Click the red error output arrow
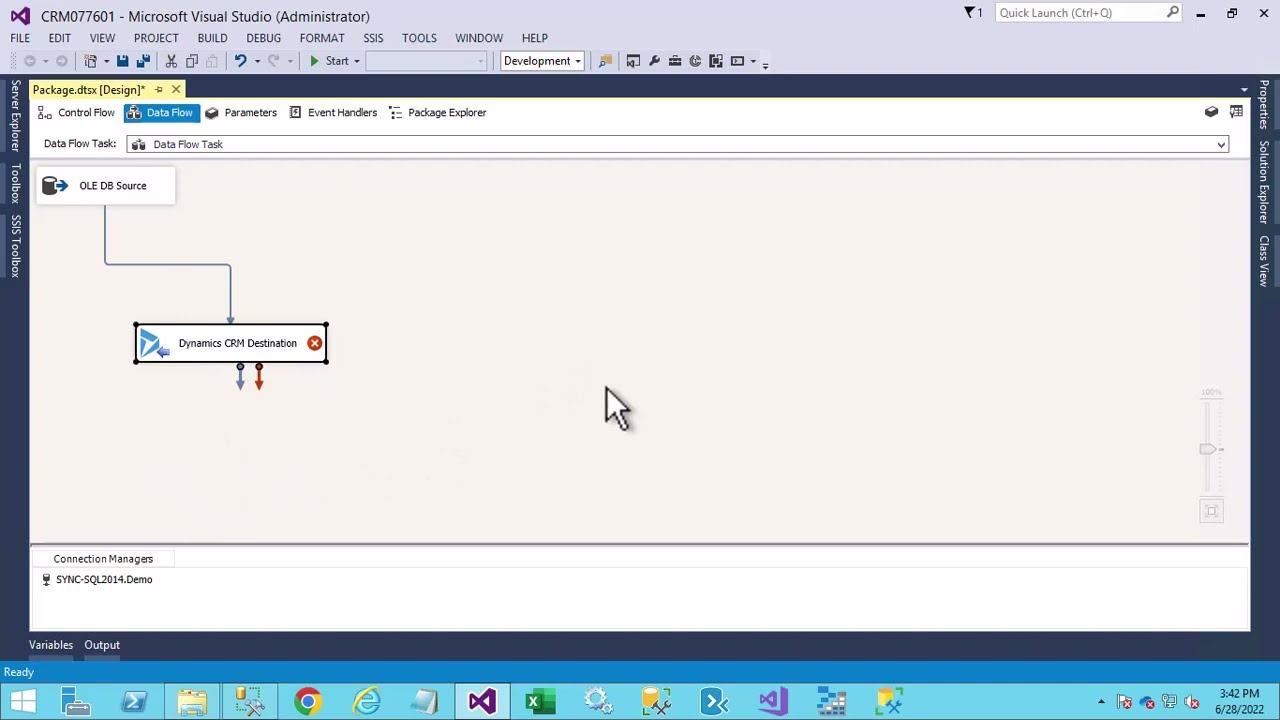 click(x=259, y=376)
